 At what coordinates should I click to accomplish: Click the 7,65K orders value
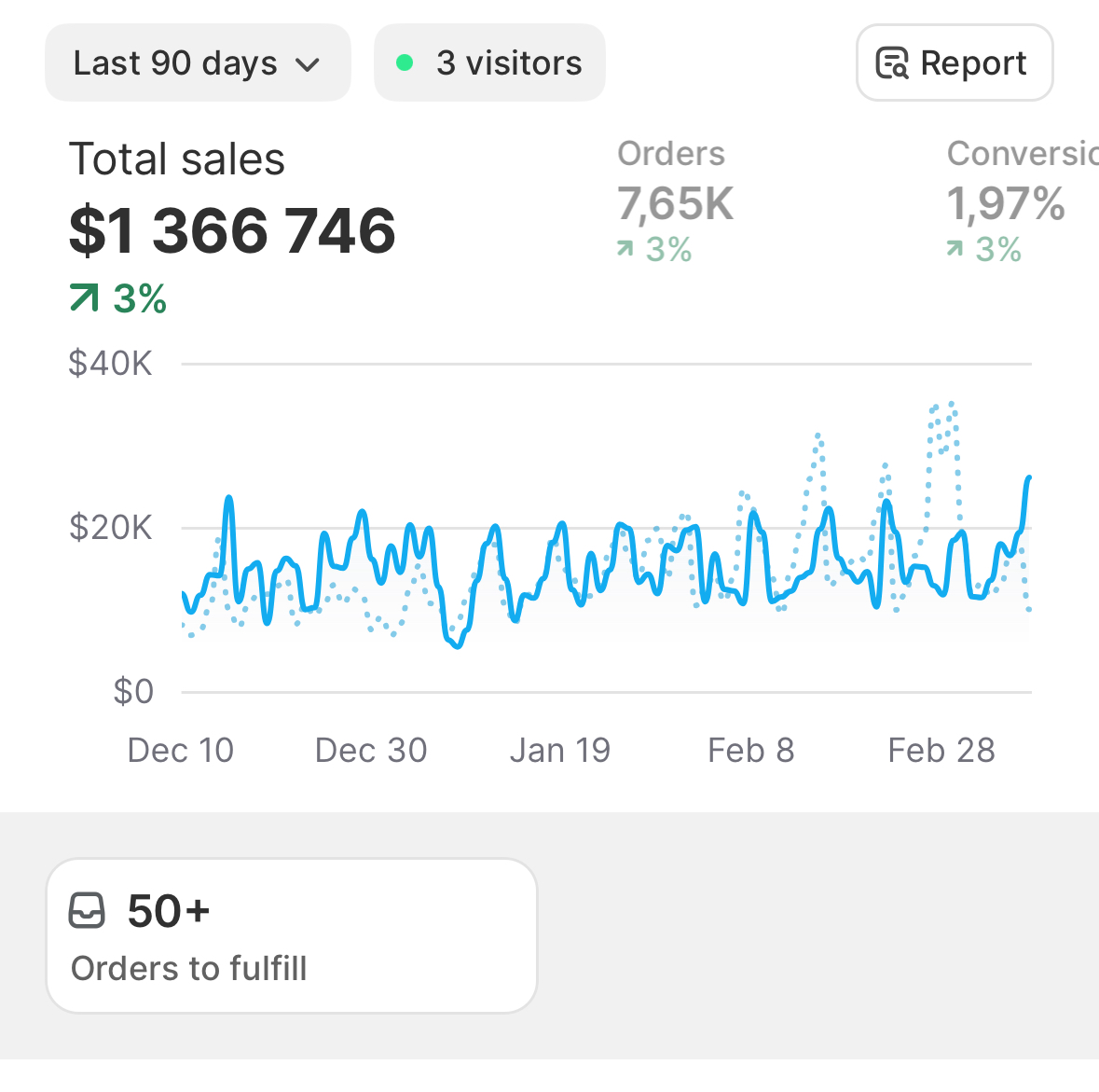pos(675,204)
